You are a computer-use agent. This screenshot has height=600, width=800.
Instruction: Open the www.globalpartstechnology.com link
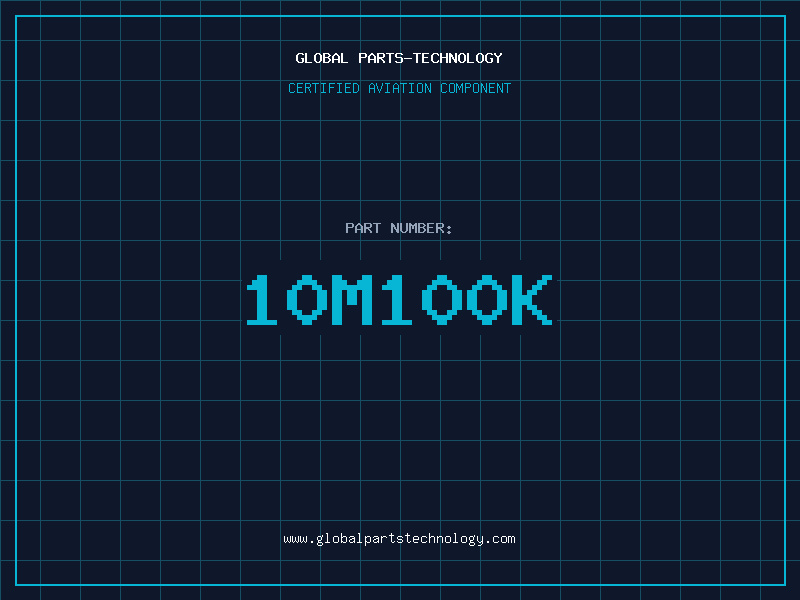399,539
